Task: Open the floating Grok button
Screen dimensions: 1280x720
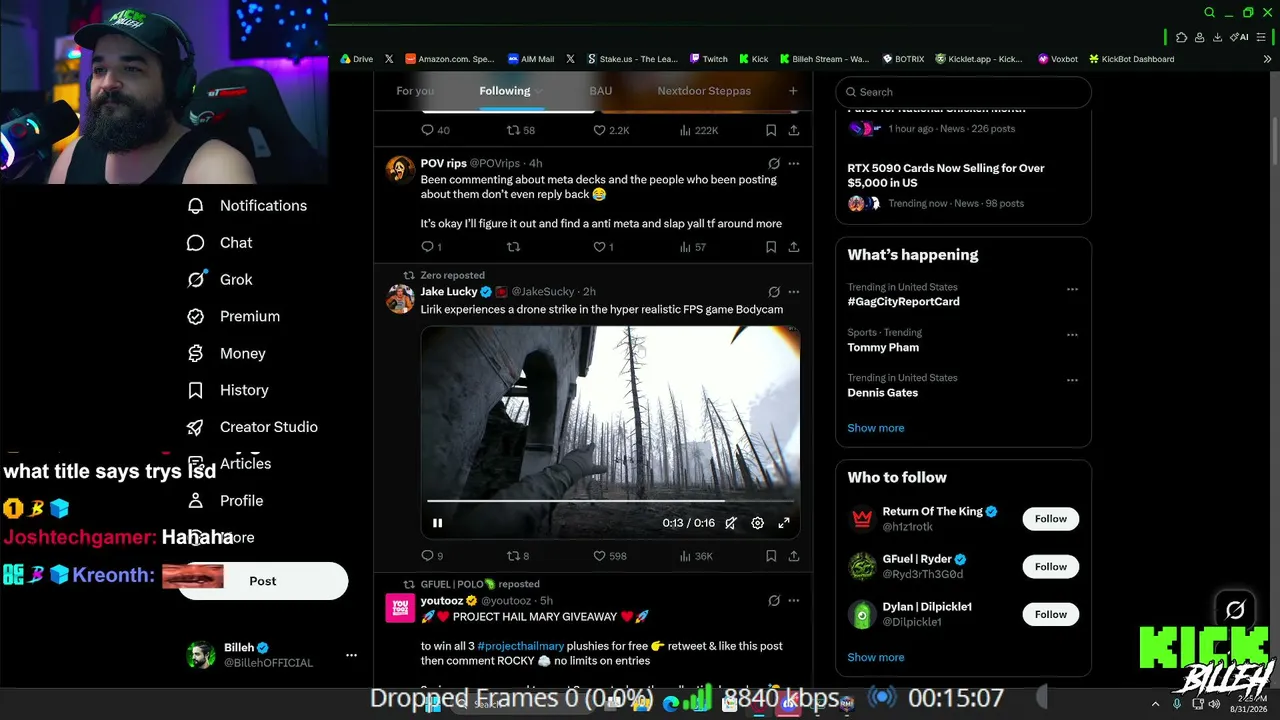Action: tap(1235, 610)
